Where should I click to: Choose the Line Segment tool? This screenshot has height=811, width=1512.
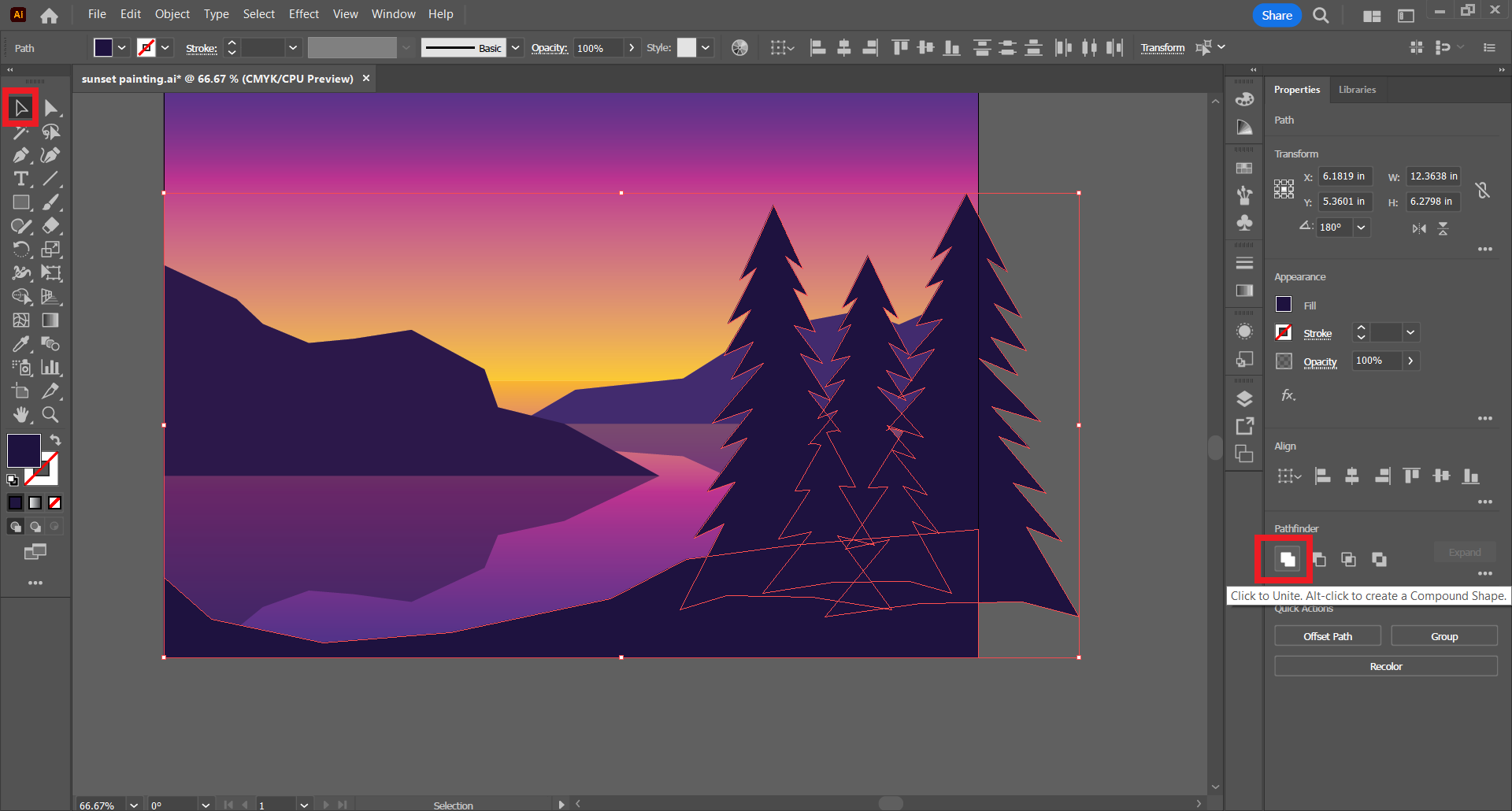(51, 180)
